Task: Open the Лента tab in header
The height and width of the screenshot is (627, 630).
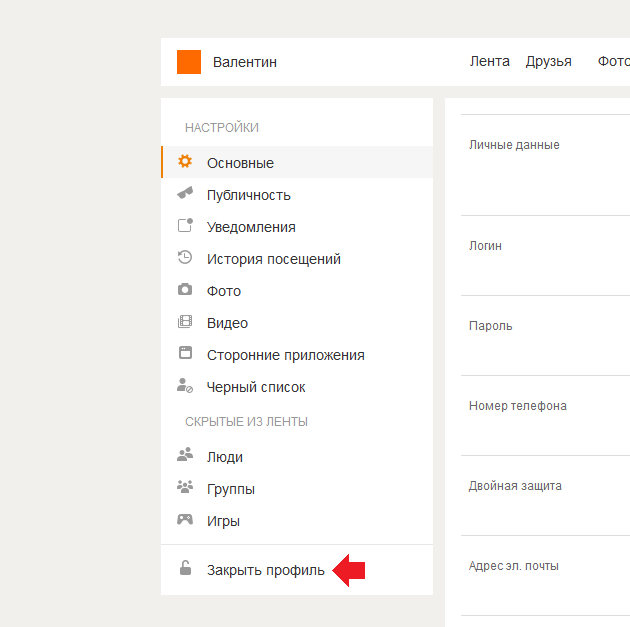Action: point(489,62)
